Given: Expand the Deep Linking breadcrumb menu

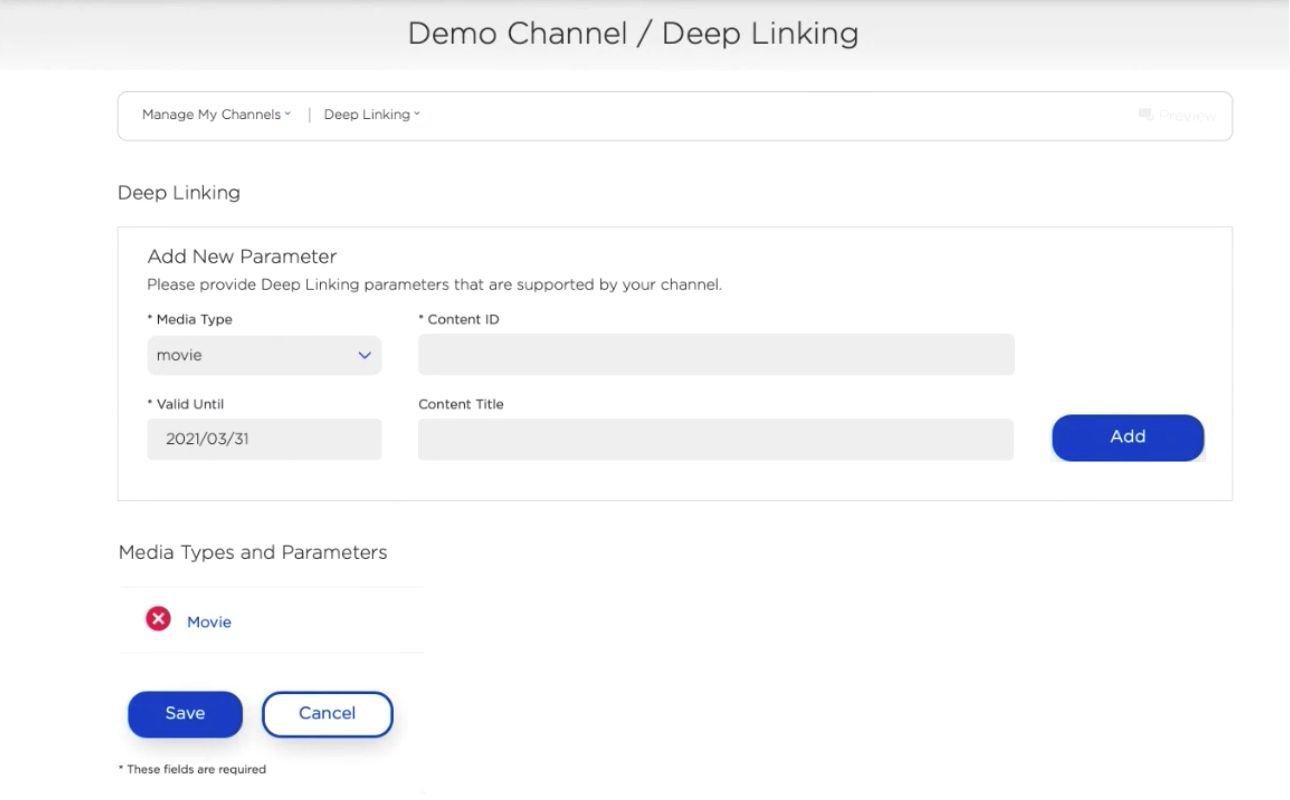Looking at the screenshot, I should [371, 115].
